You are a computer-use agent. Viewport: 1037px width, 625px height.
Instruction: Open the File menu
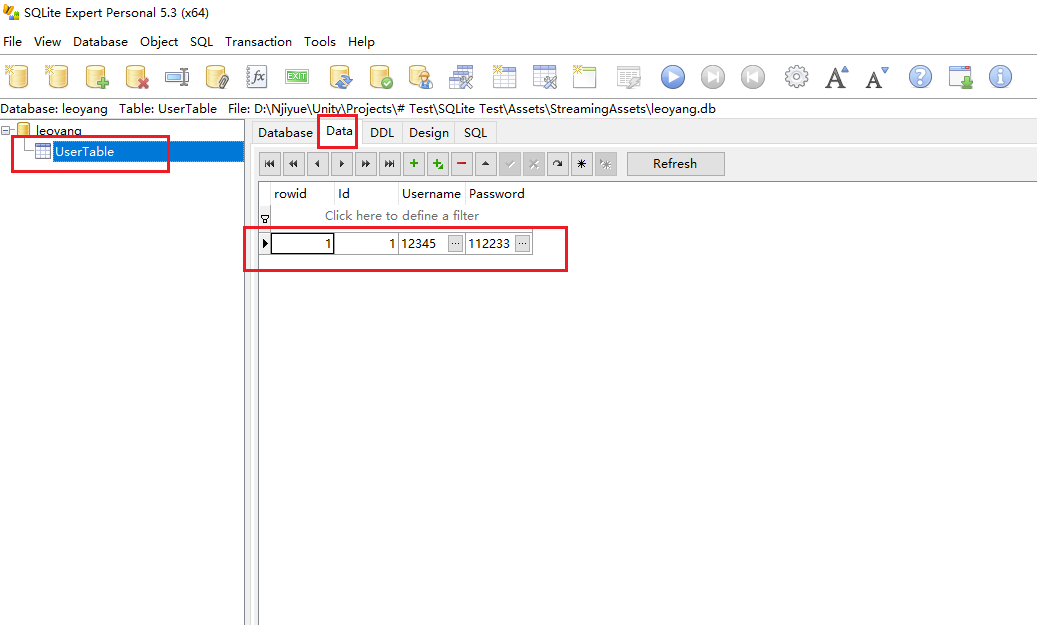(13, 42)
